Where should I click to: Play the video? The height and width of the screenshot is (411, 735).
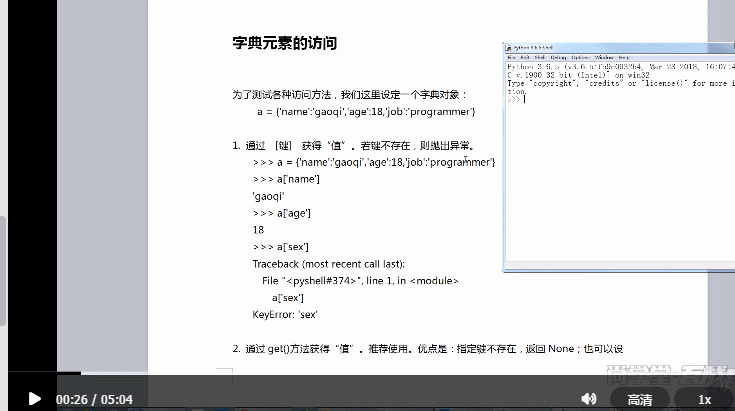point(34,399)
